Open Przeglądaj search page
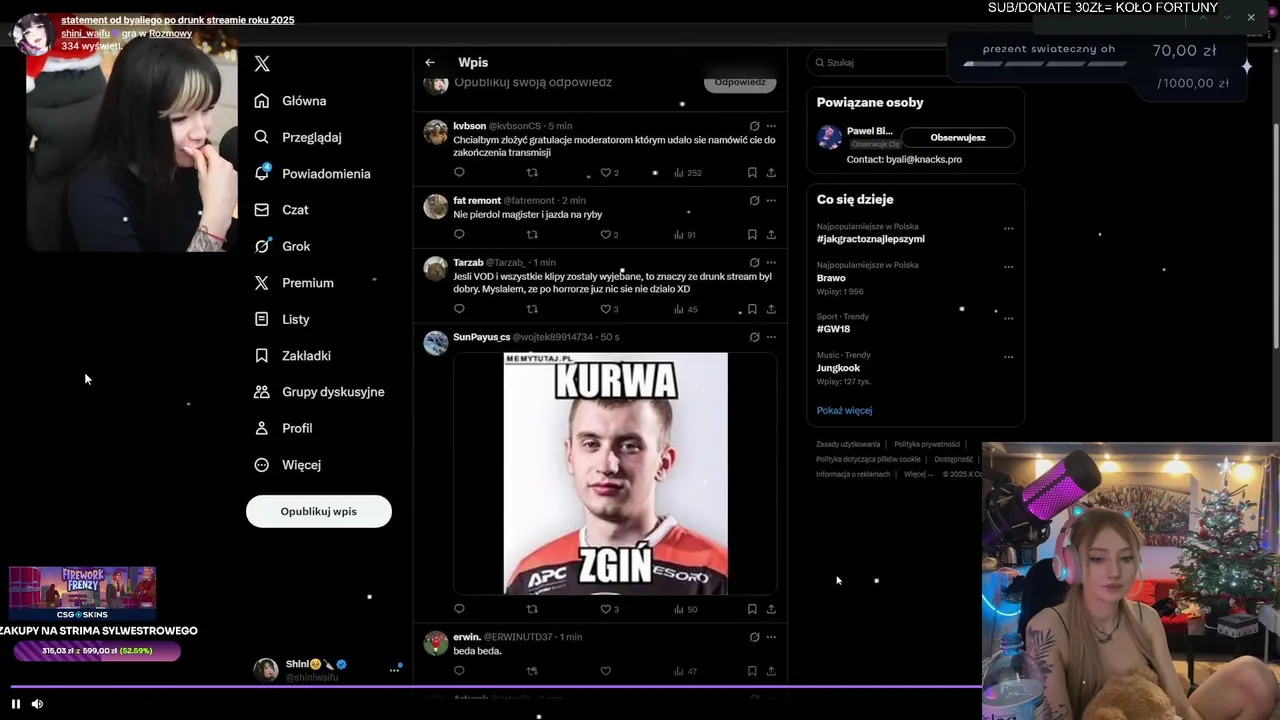This screenshot has height=720, width=1280. pos(297,137)
